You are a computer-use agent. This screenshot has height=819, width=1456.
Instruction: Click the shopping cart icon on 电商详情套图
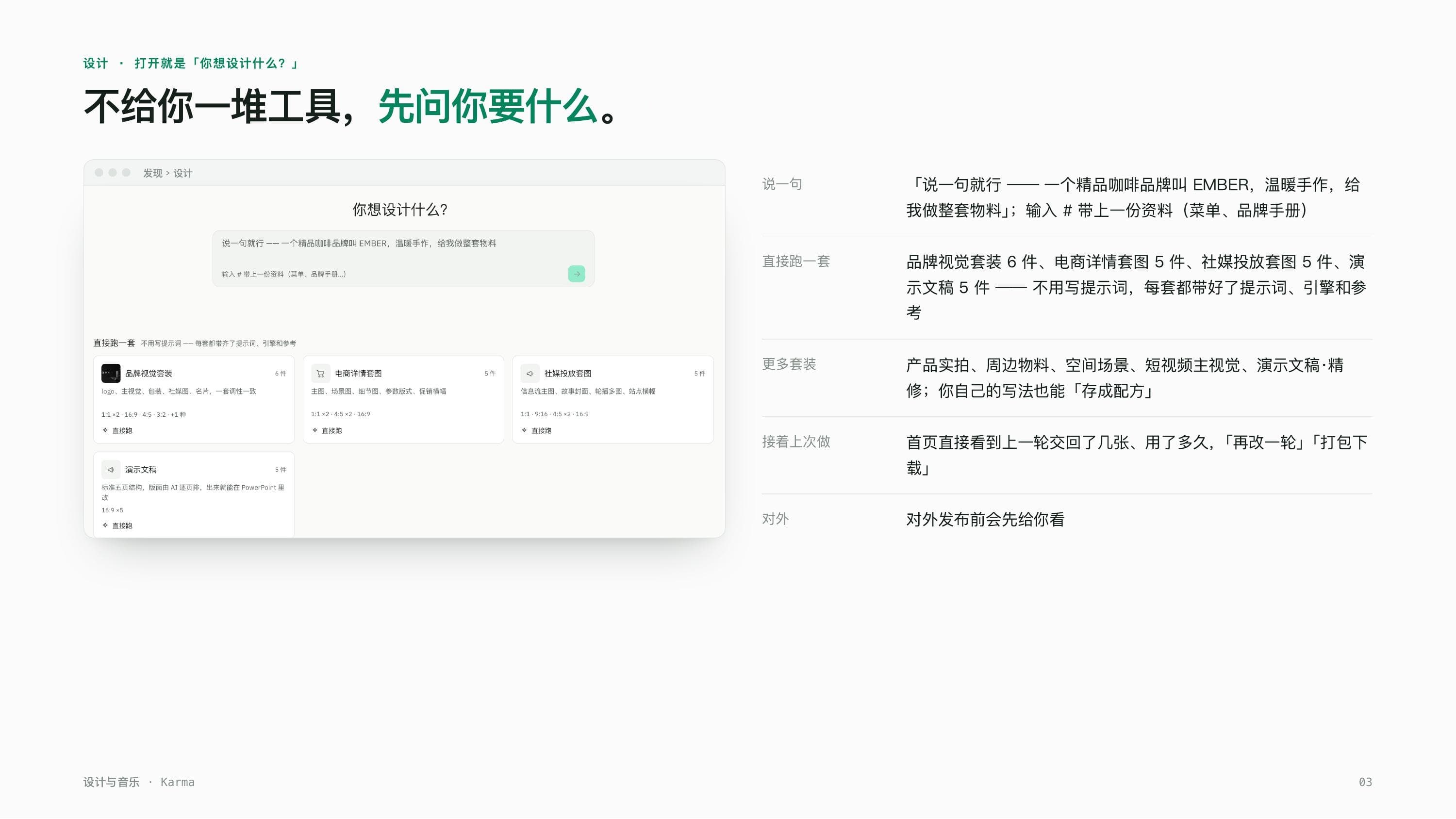point(320,373)
